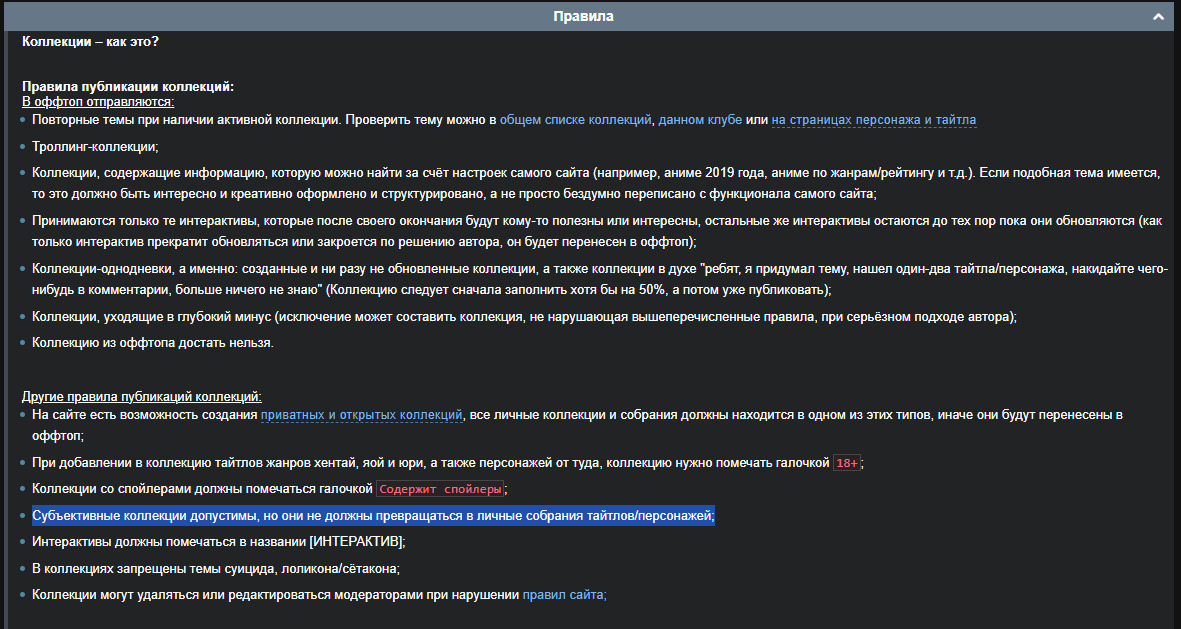Image resolution: width=1181 pixels, height=629 pixels.
Task: Click the Содержит спойлеры tag
Action: [440, 489]
